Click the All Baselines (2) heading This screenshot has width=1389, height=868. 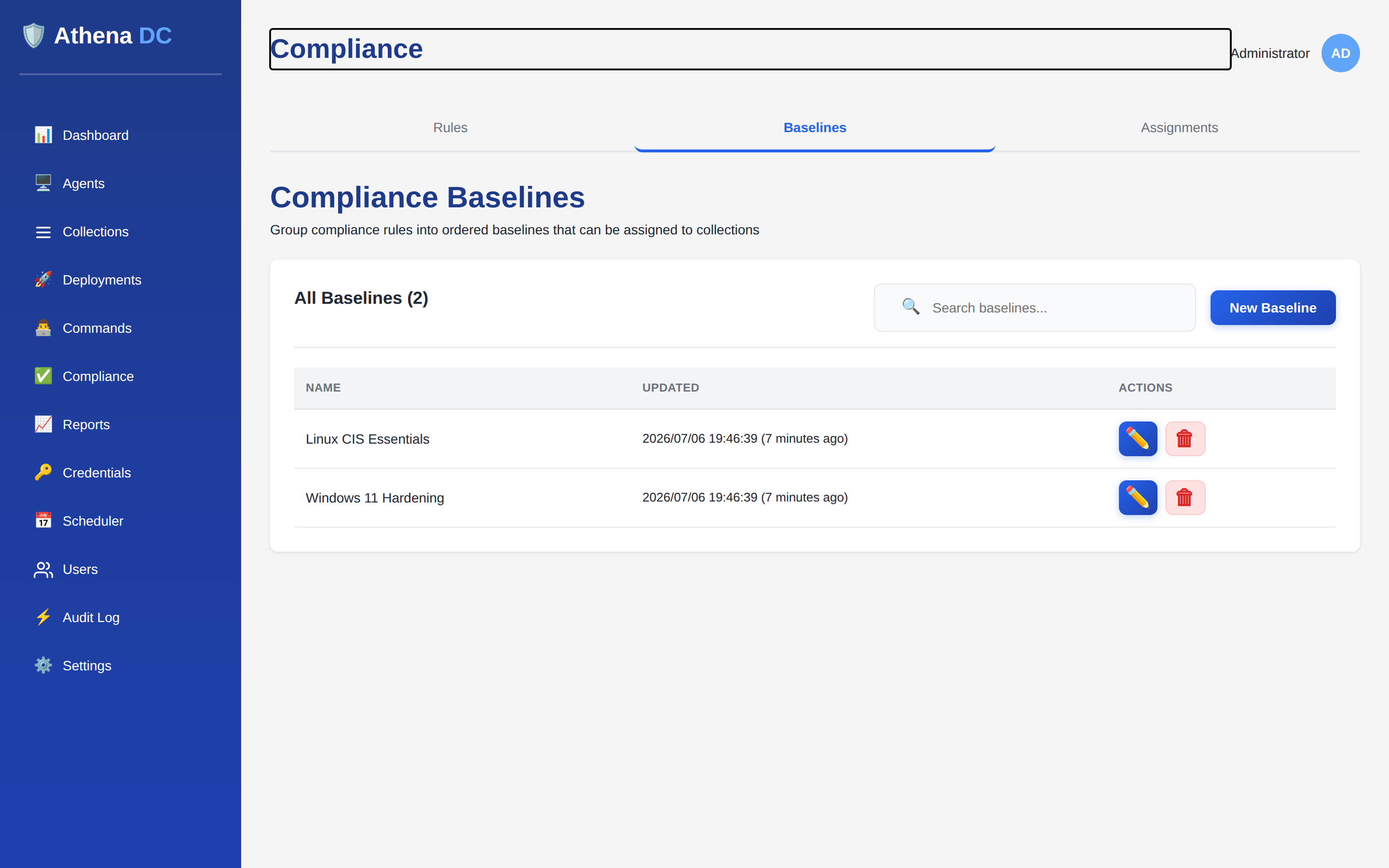tap(361, 298)
